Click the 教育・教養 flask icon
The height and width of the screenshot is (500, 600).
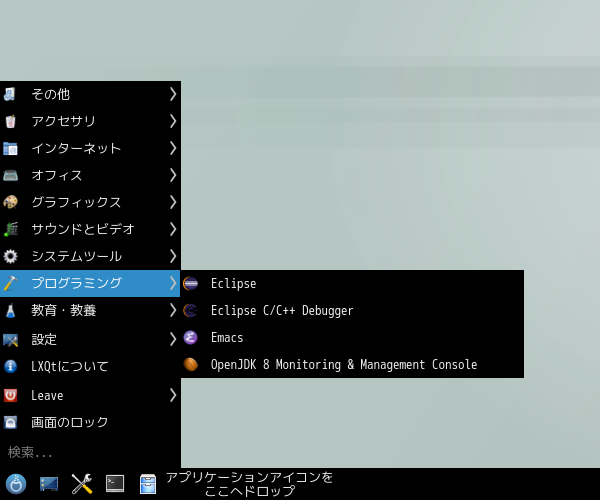pyautogui.click(x=10, y=310)
